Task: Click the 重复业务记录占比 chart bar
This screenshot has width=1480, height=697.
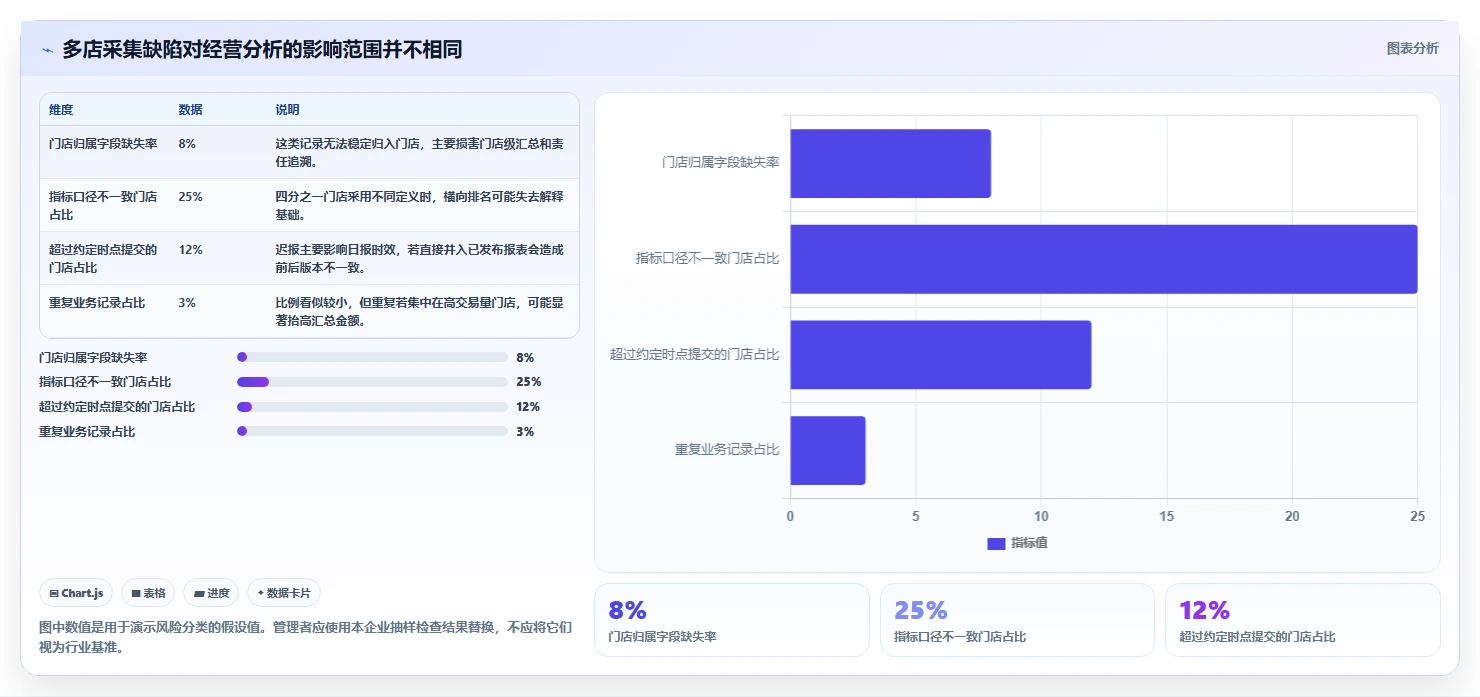Action: tap(828, 450)
